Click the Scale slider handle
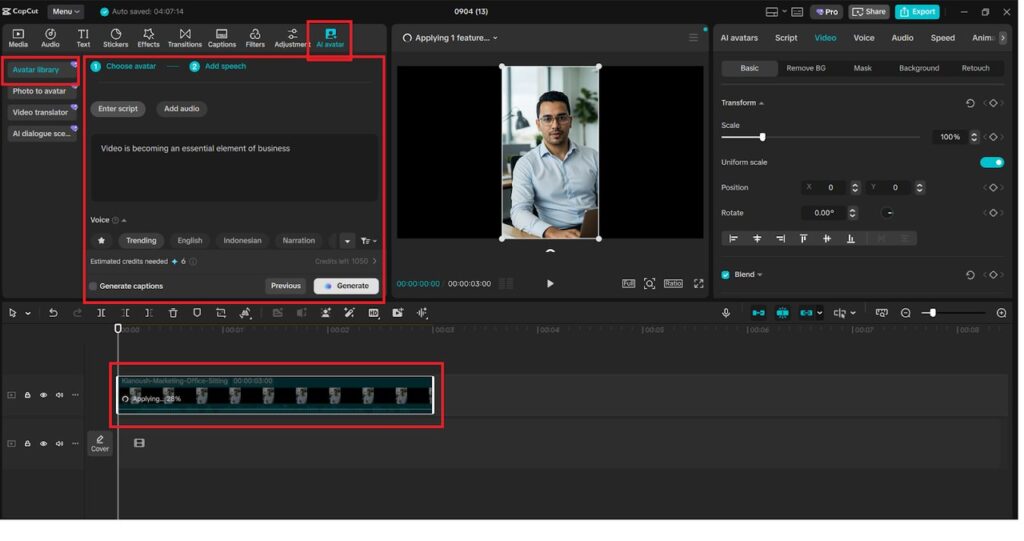 tap(762, 137)
